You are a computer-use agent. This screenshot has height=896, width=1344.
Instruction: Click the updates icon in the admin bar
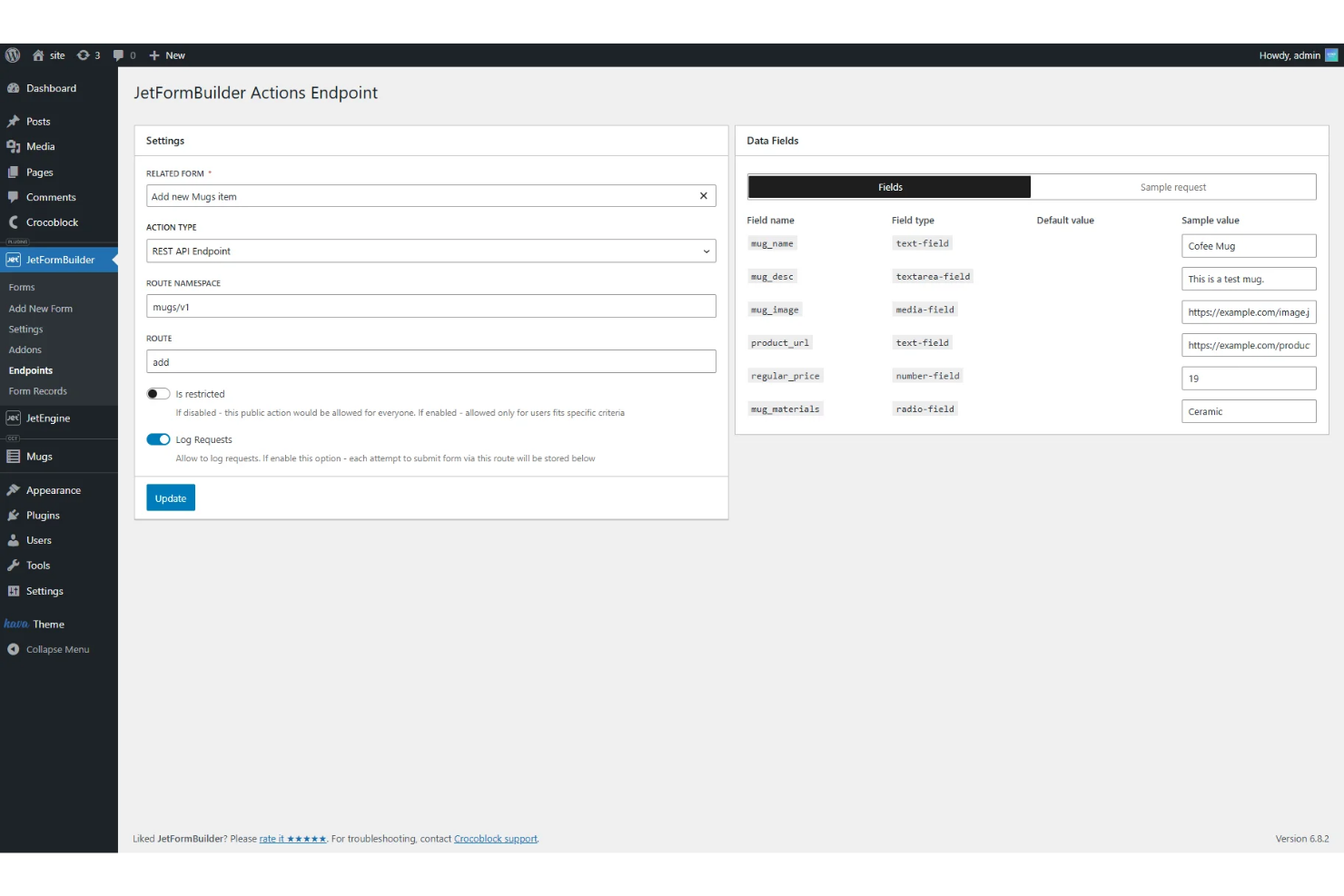click(x=81, y=54)
